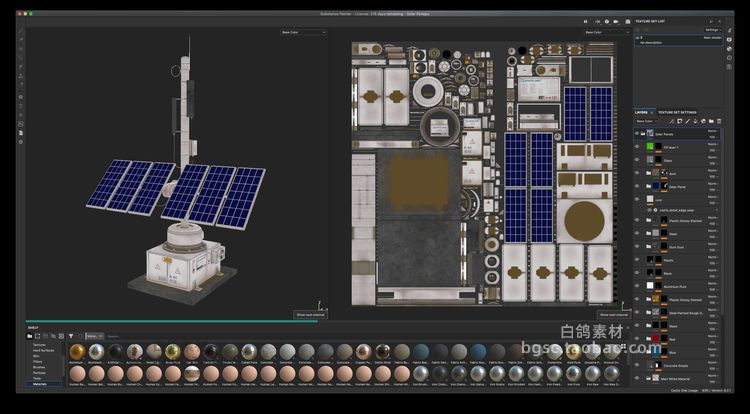Open blend mode dropdown of Fill layer 1
This screenshot has height=414, width=750.
point(713,144)
